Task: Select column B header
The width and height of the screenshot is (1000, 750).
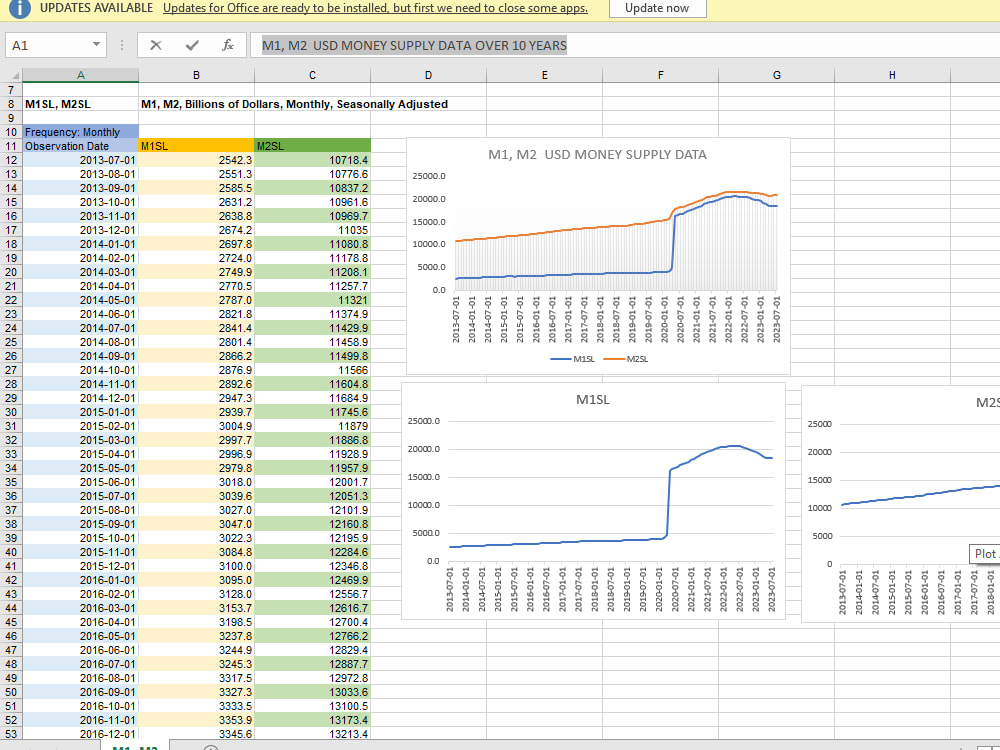Action: point(196,75)
